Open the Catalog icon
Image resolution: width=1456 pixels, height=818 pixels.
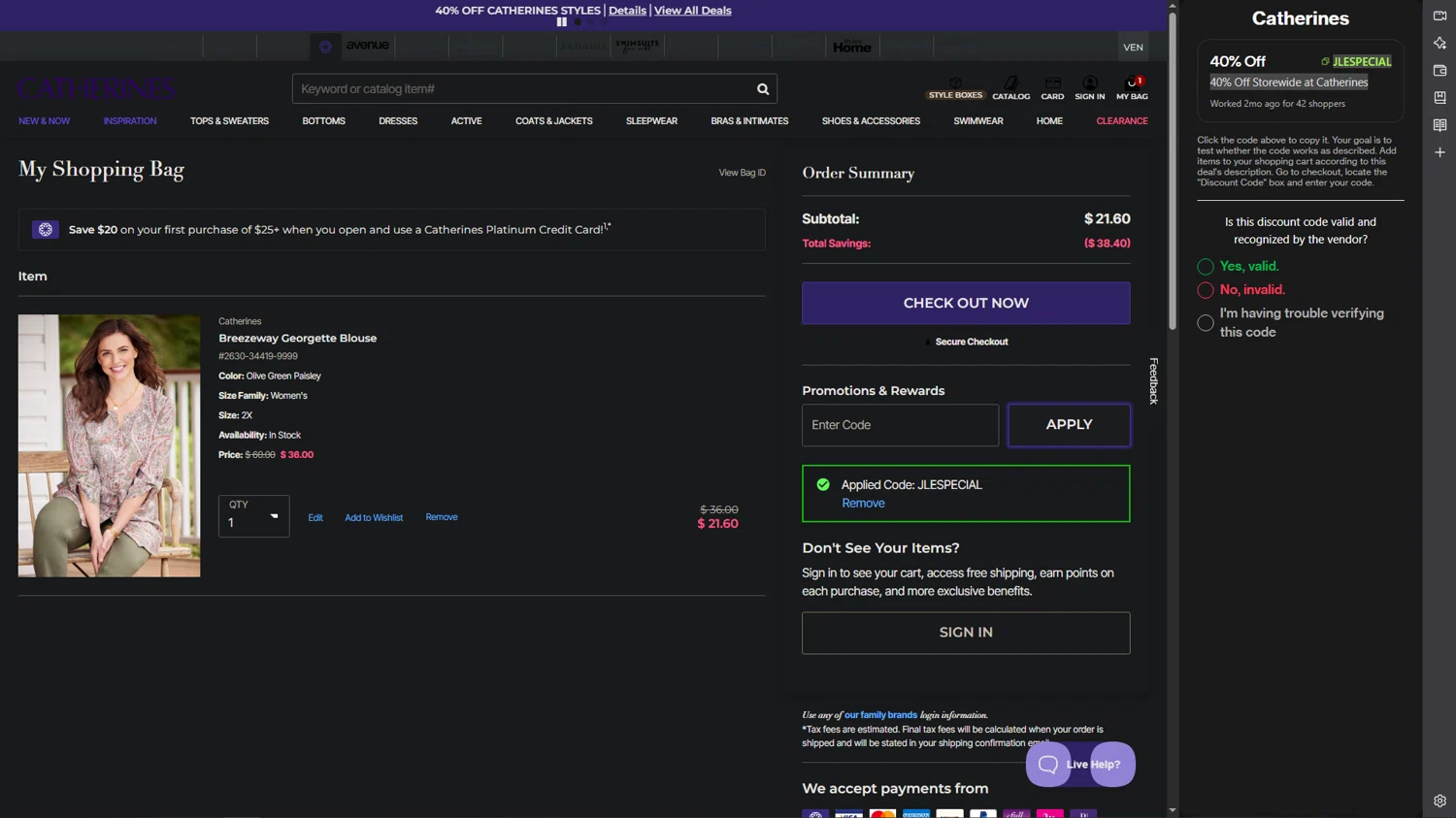[x=1010, y=88]
